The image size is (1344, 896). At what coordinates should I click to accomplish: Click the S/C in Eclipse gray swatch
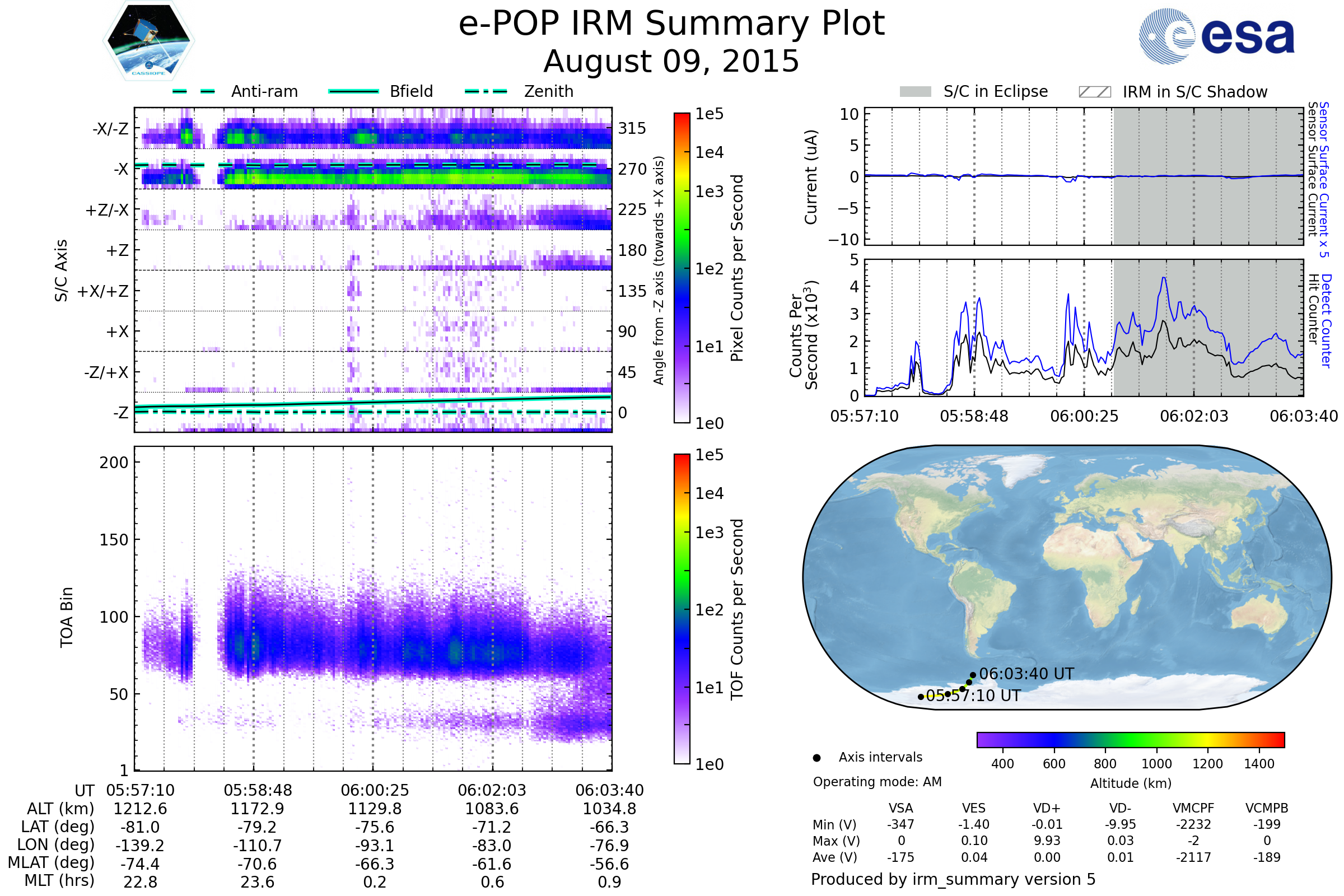point(915,92)
